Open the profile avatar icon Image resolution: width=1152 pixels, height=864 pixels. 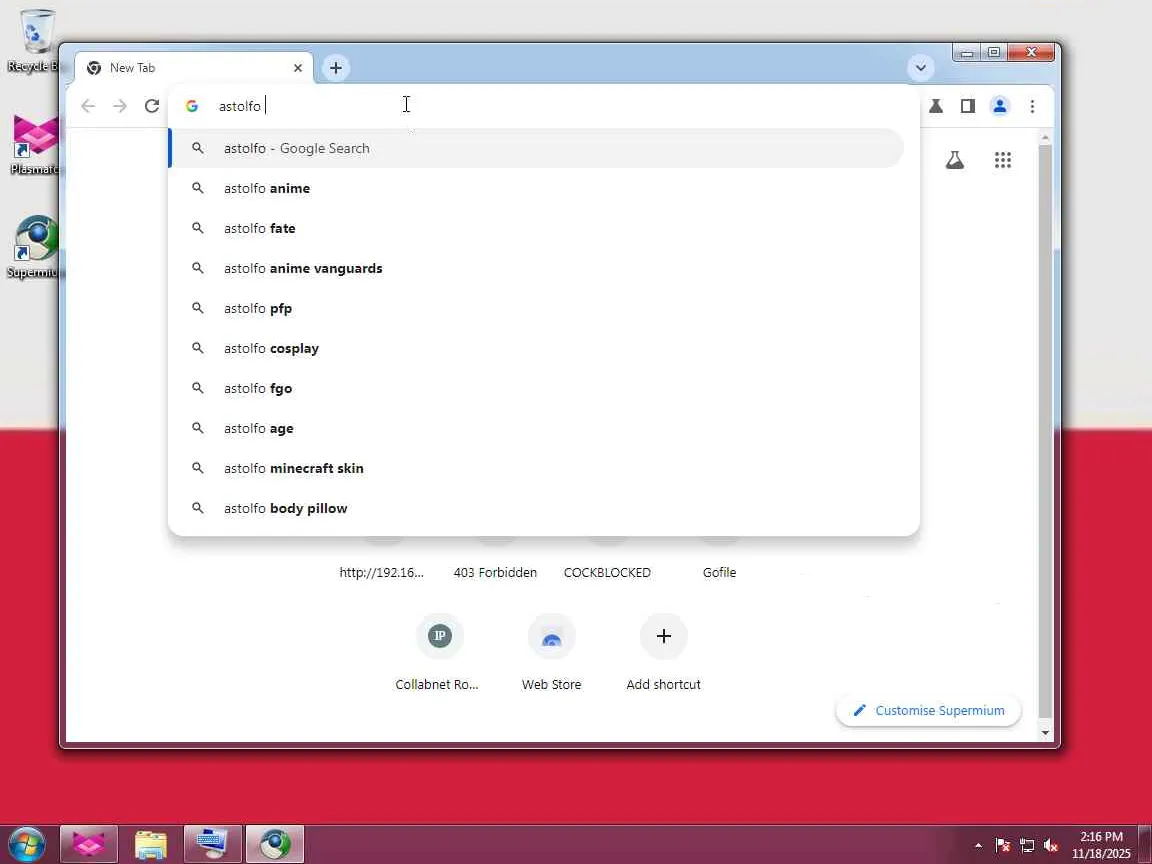[x=1000, y=106]
